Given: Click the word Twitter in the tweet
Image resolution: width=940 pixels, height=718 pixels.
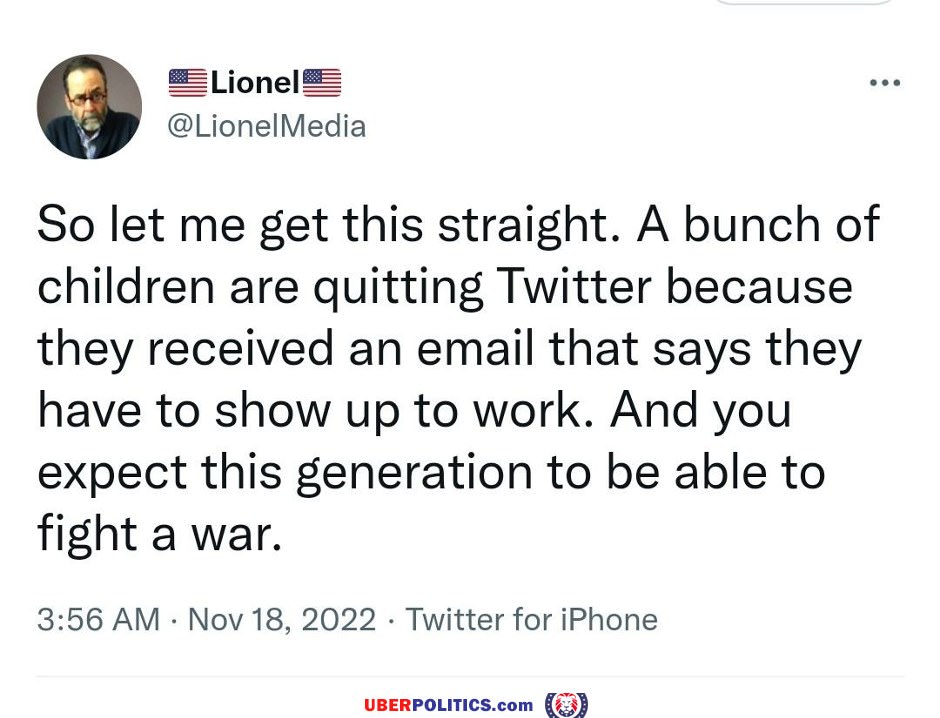Looking at the screenshot, I should 574,286.
